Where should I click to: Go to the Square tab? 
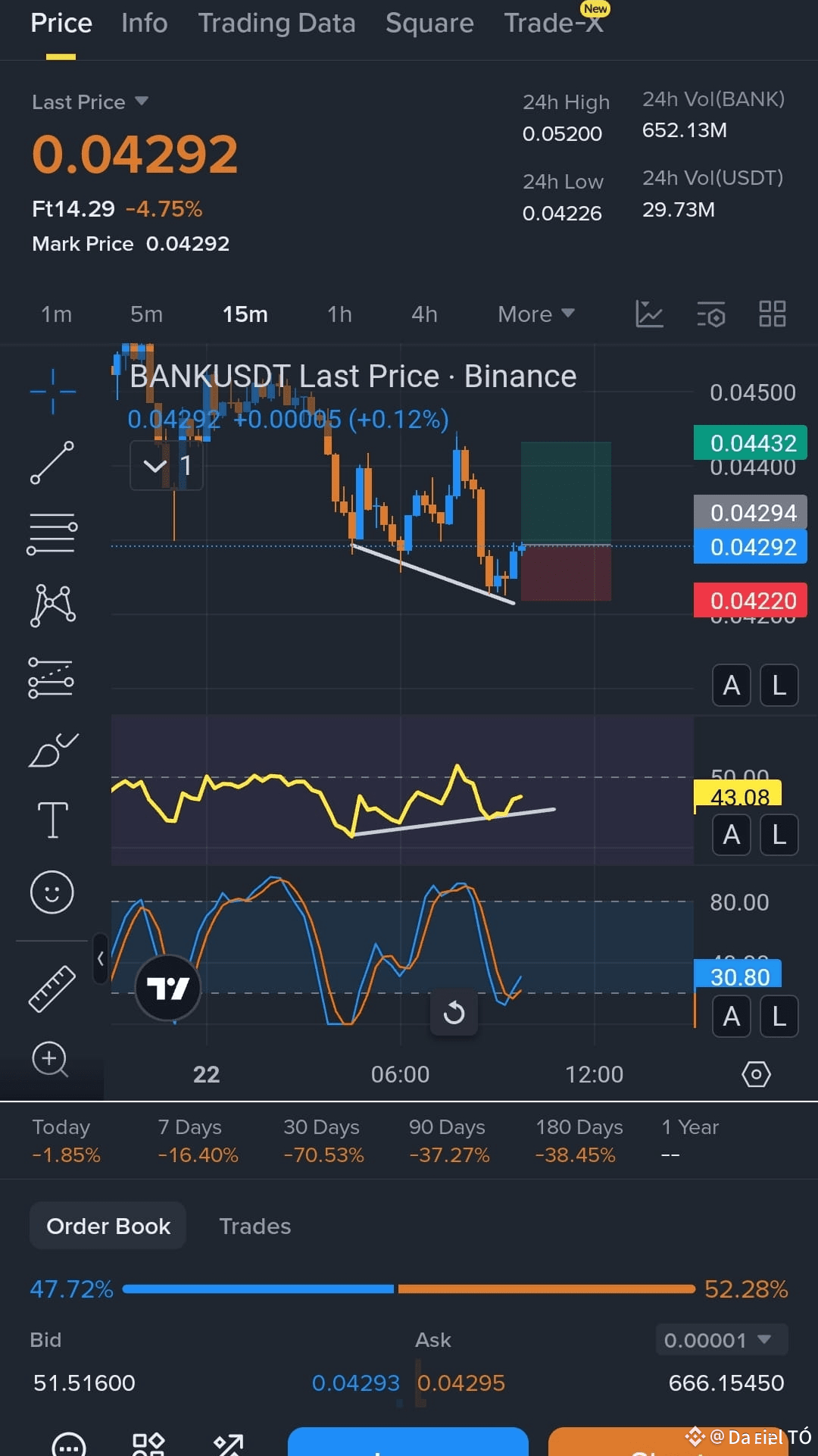coord(429,23)
